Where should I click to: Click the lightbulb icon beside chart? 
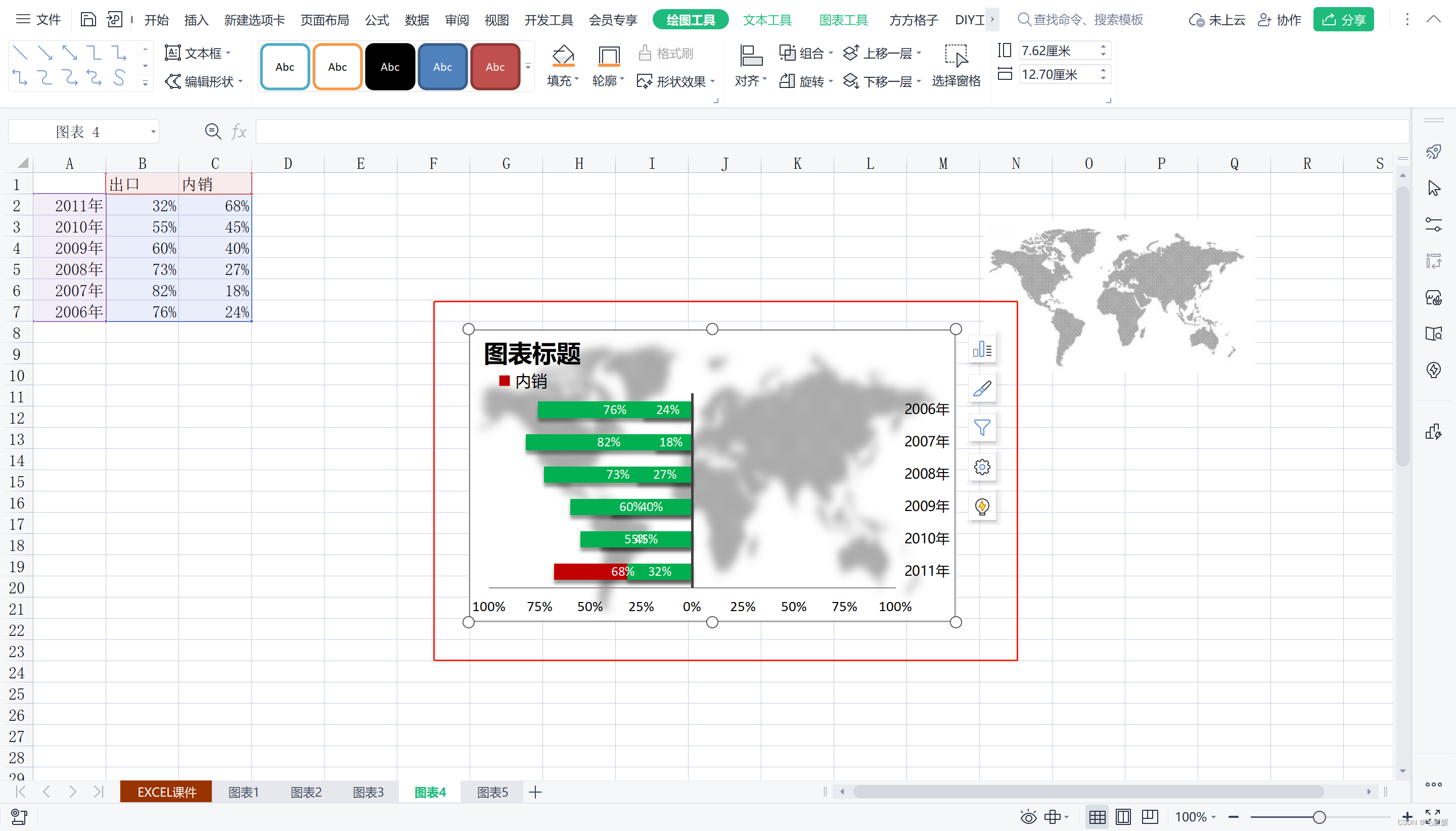pyautogui.click(x=982, y=507)
